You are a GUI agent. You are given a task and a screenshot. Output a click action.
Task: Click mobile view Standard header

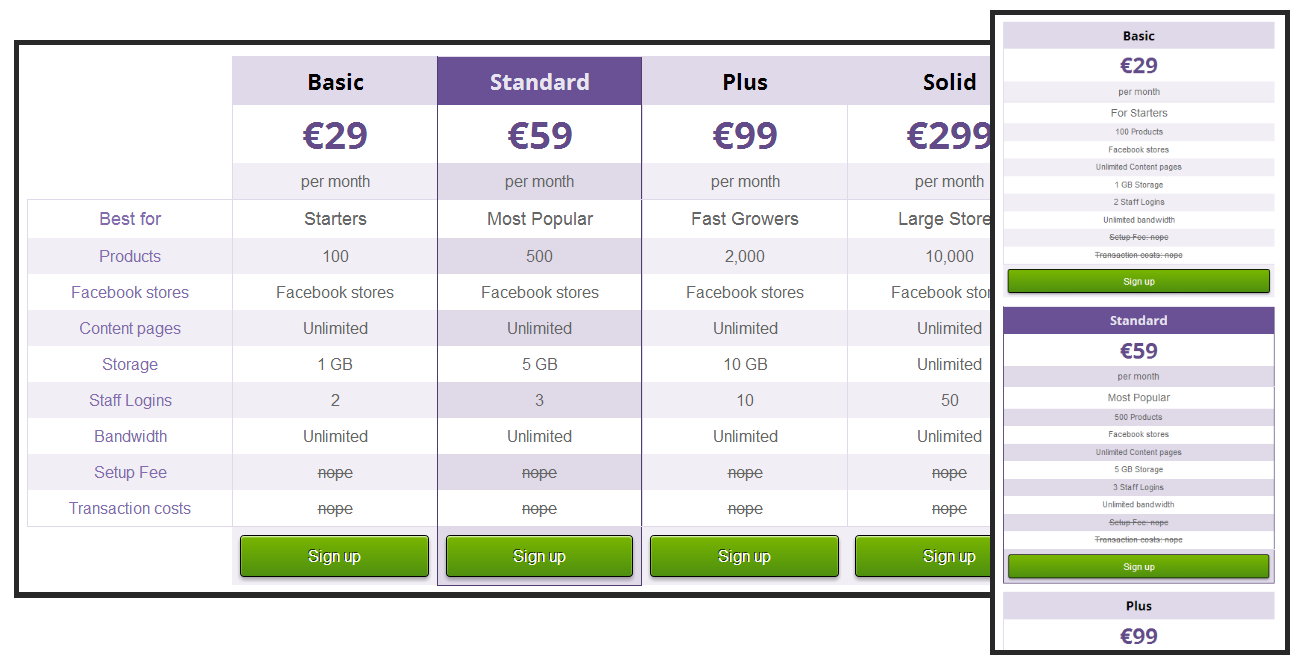point(1138,321)
